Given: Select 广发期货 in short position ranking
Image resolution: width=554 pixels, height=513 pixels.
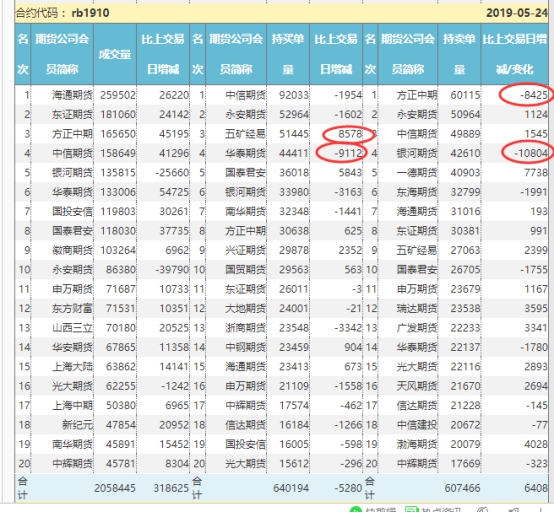Looking at the screenshot, I should [x=417, y=328].
